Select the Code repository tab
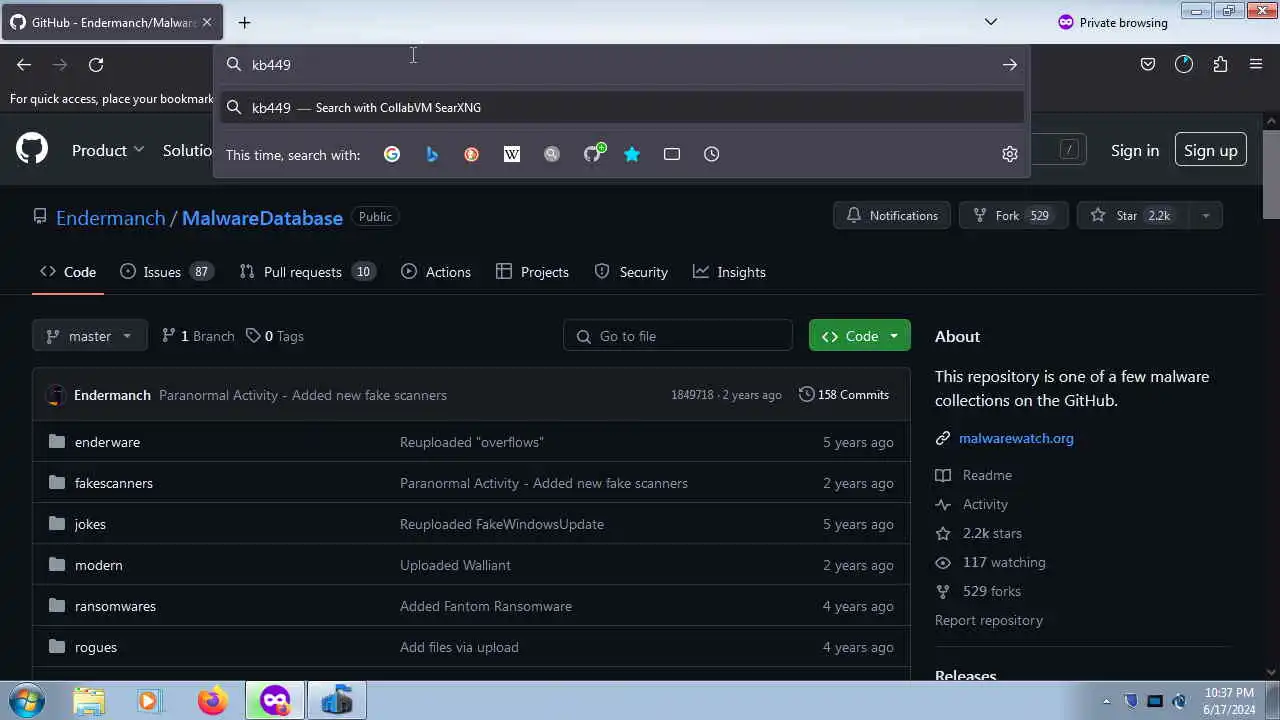Viewport: 1280px width, 720px height. tap(68, 272)
